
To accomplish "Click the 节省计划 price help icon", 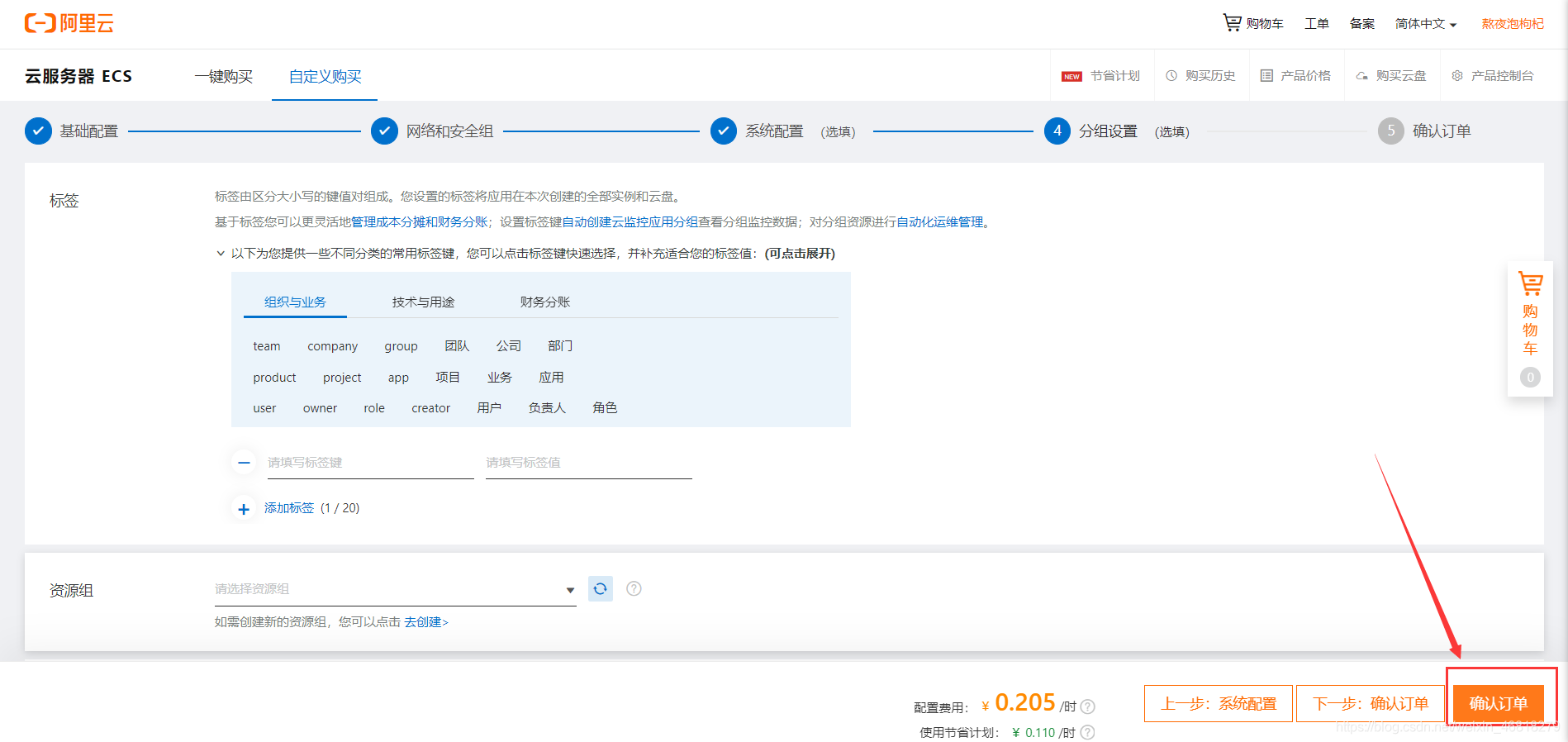I will tap(1088, 732).
